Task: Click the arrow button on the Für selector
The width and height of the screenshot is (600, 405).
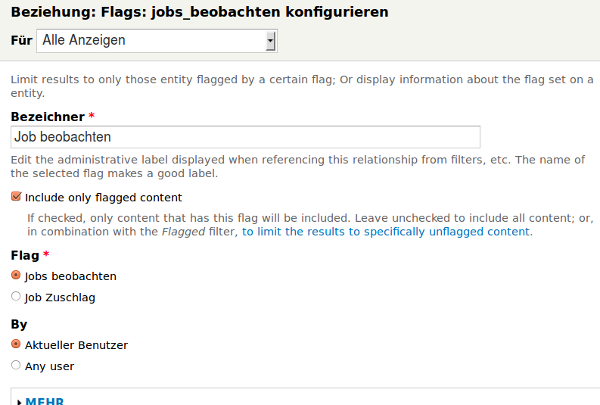Action: (x=270, y=41)
